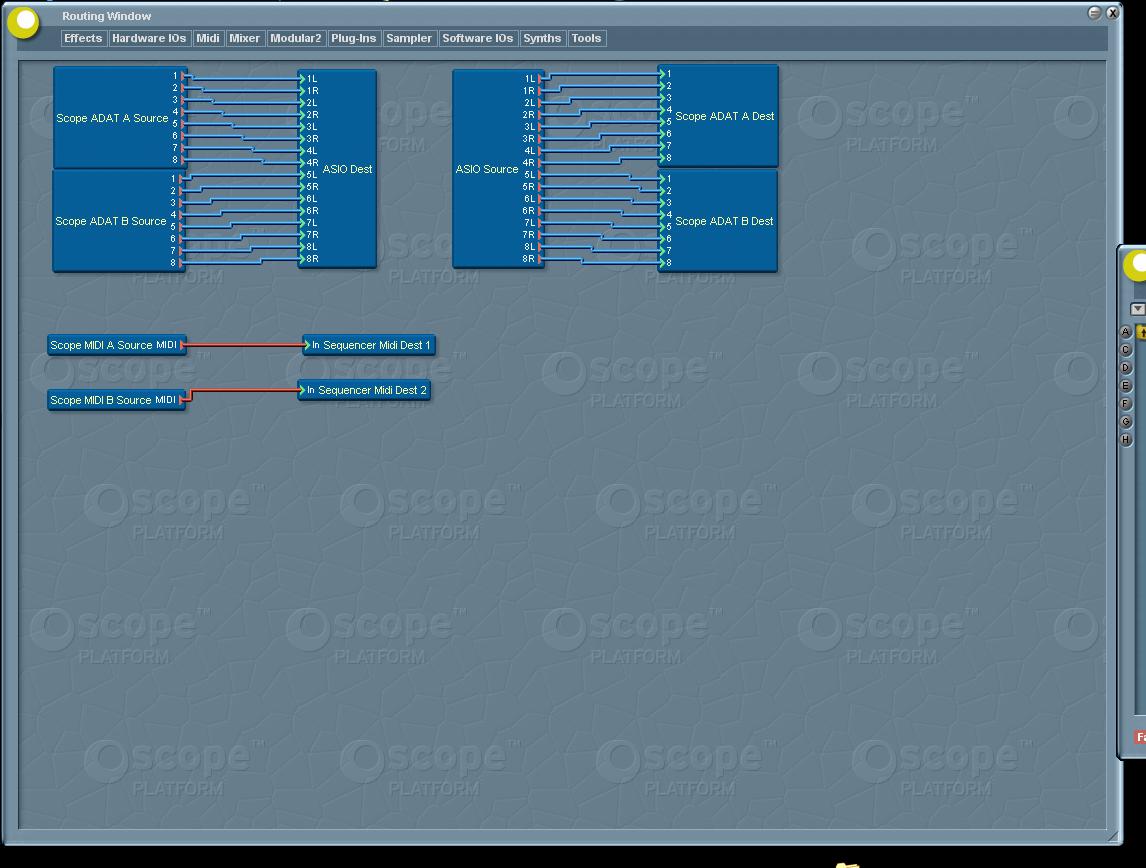Open the Hardware IOs menu

pos(149,38)
